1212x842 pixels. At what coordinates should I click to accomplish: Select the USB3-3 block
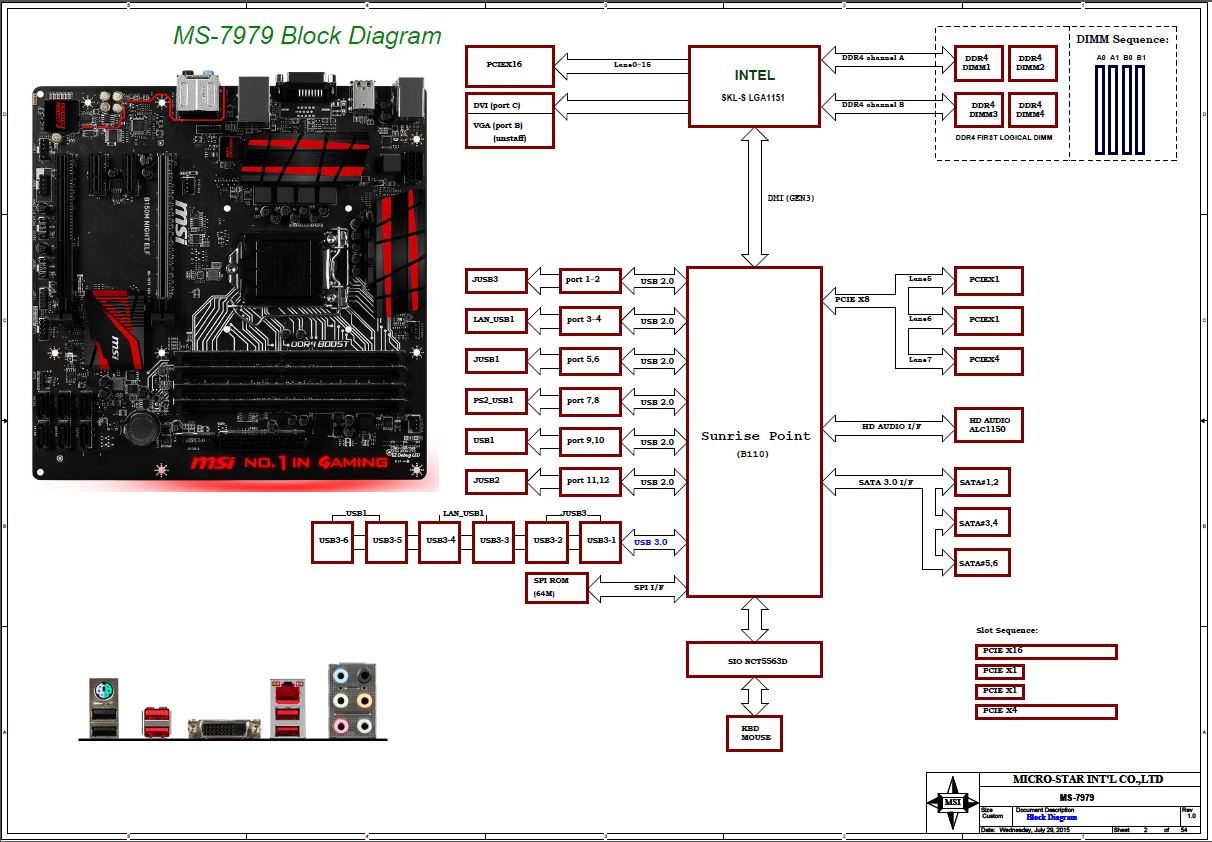pos(494,541)
